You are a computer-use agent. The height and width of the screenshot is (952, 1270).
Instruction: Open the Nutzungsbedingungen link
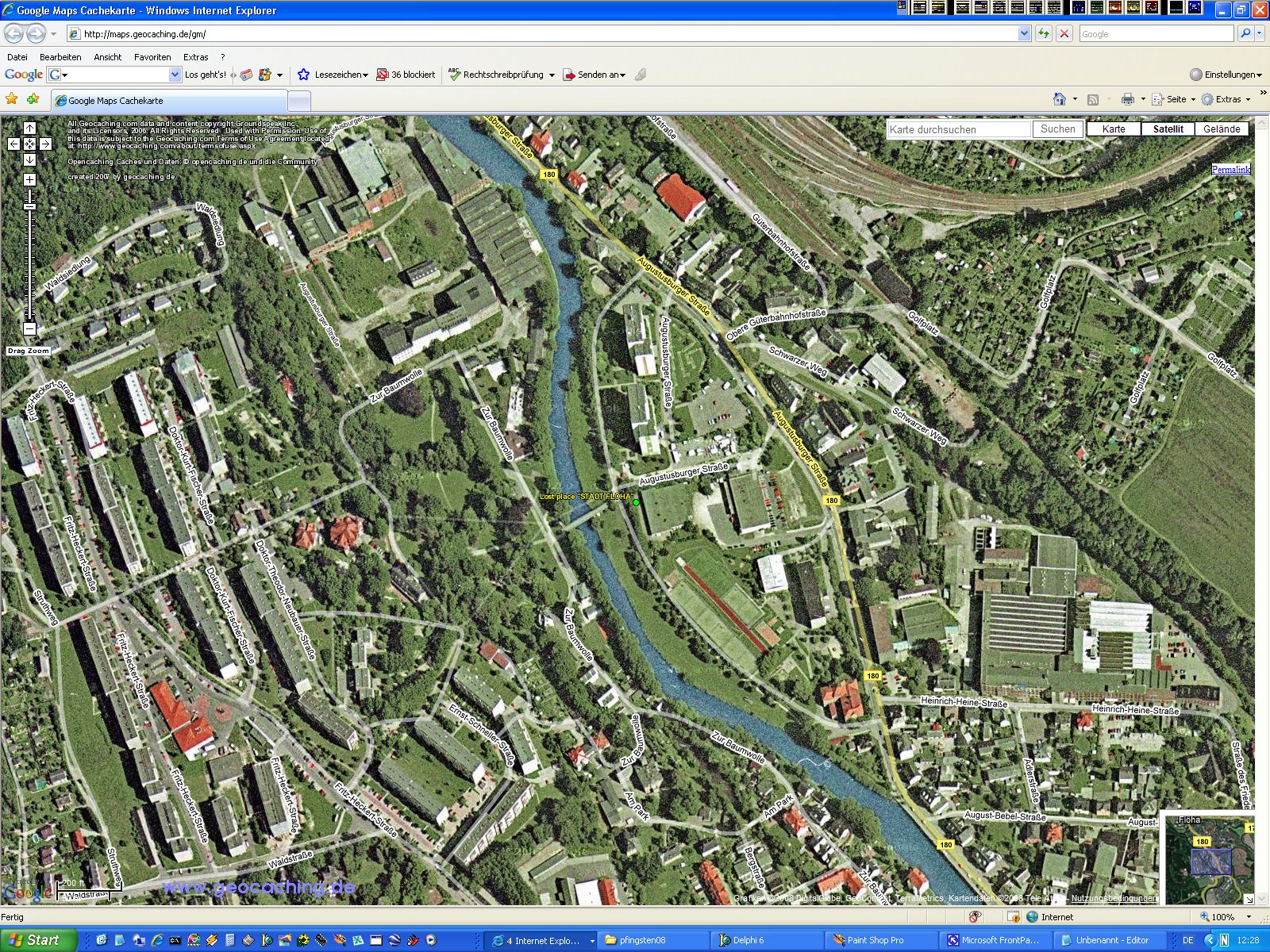pos(1114,899)
